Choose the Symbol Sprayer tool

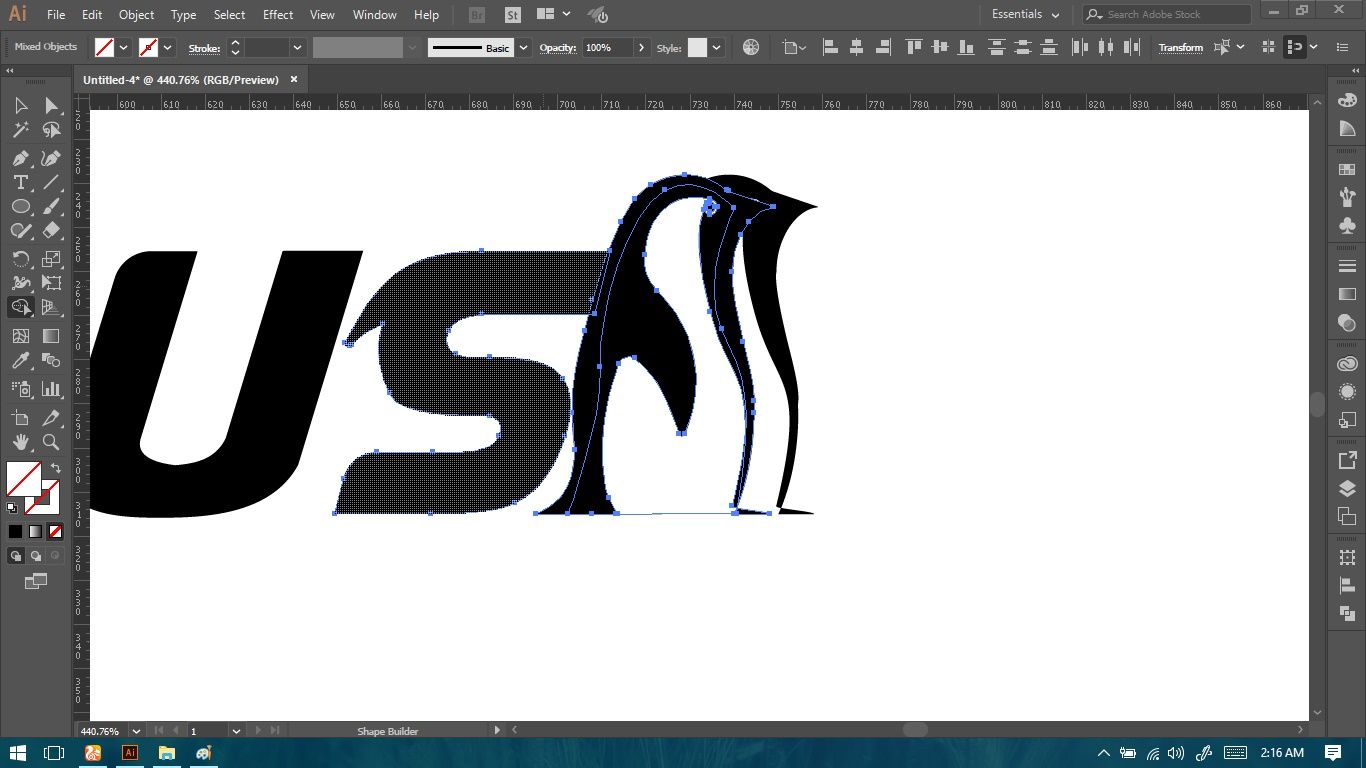point(20,388)
